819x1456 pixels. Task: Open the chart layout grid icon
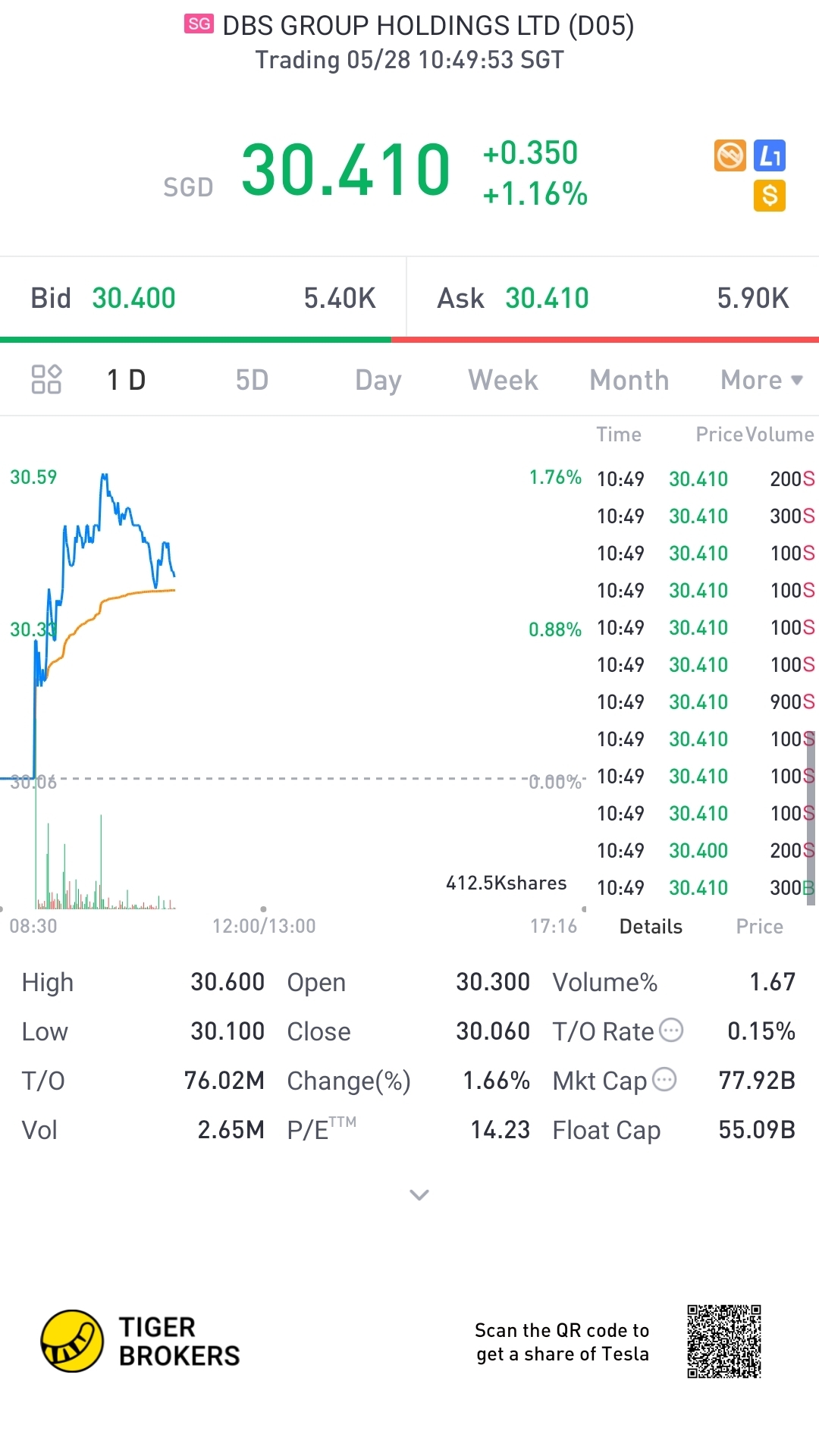(x=46, y=379)
